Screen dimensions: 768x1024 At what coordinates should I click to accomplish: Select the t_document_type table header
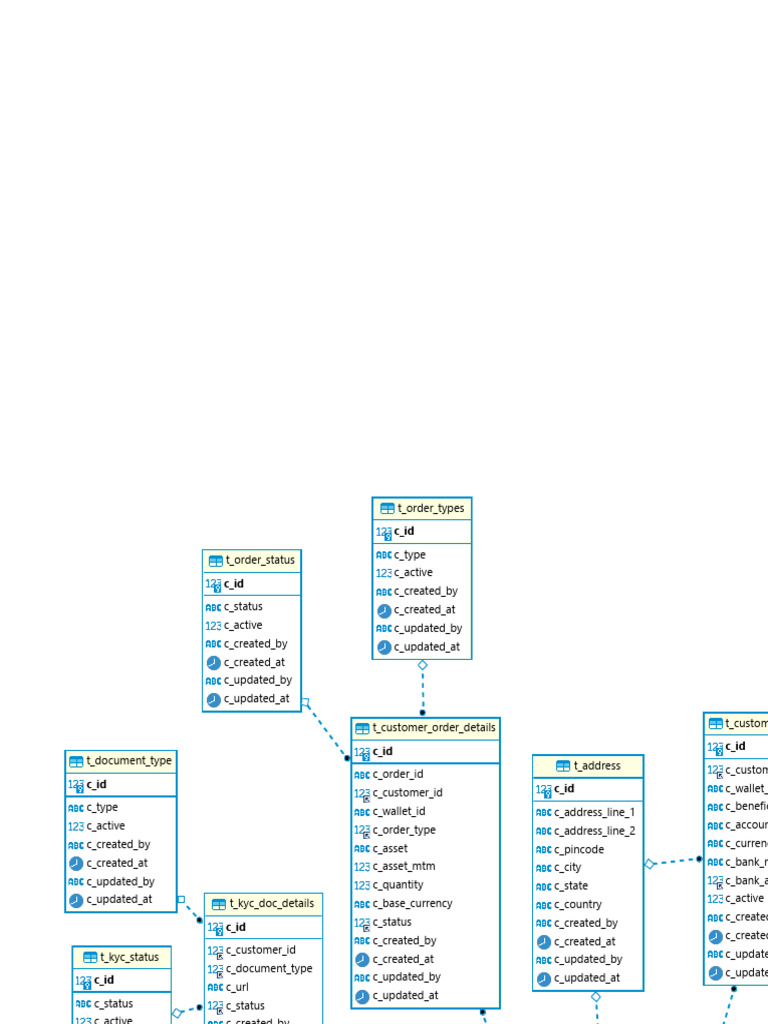[x=121, y=761]
